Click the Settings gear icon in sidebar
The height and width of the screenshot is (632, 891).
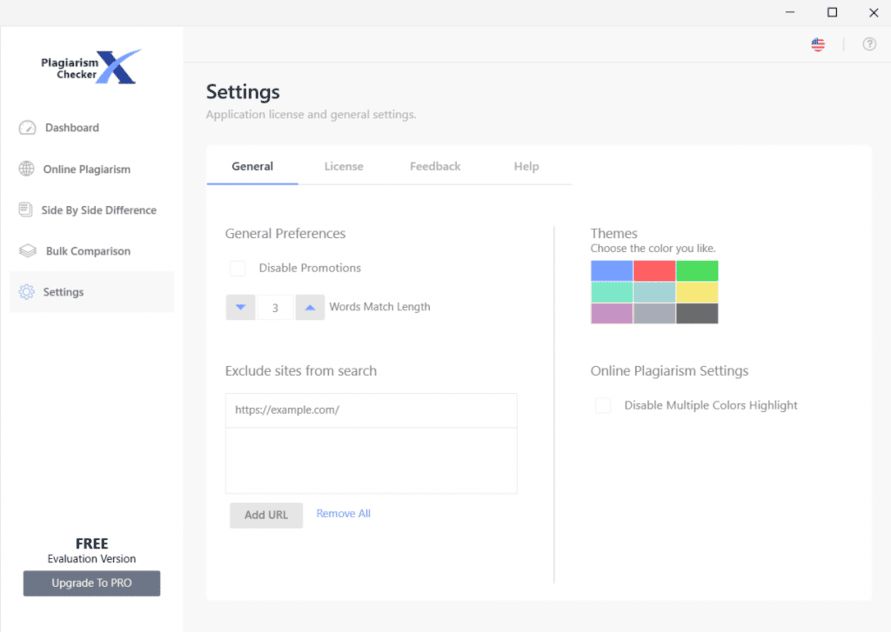coord(26,292)
